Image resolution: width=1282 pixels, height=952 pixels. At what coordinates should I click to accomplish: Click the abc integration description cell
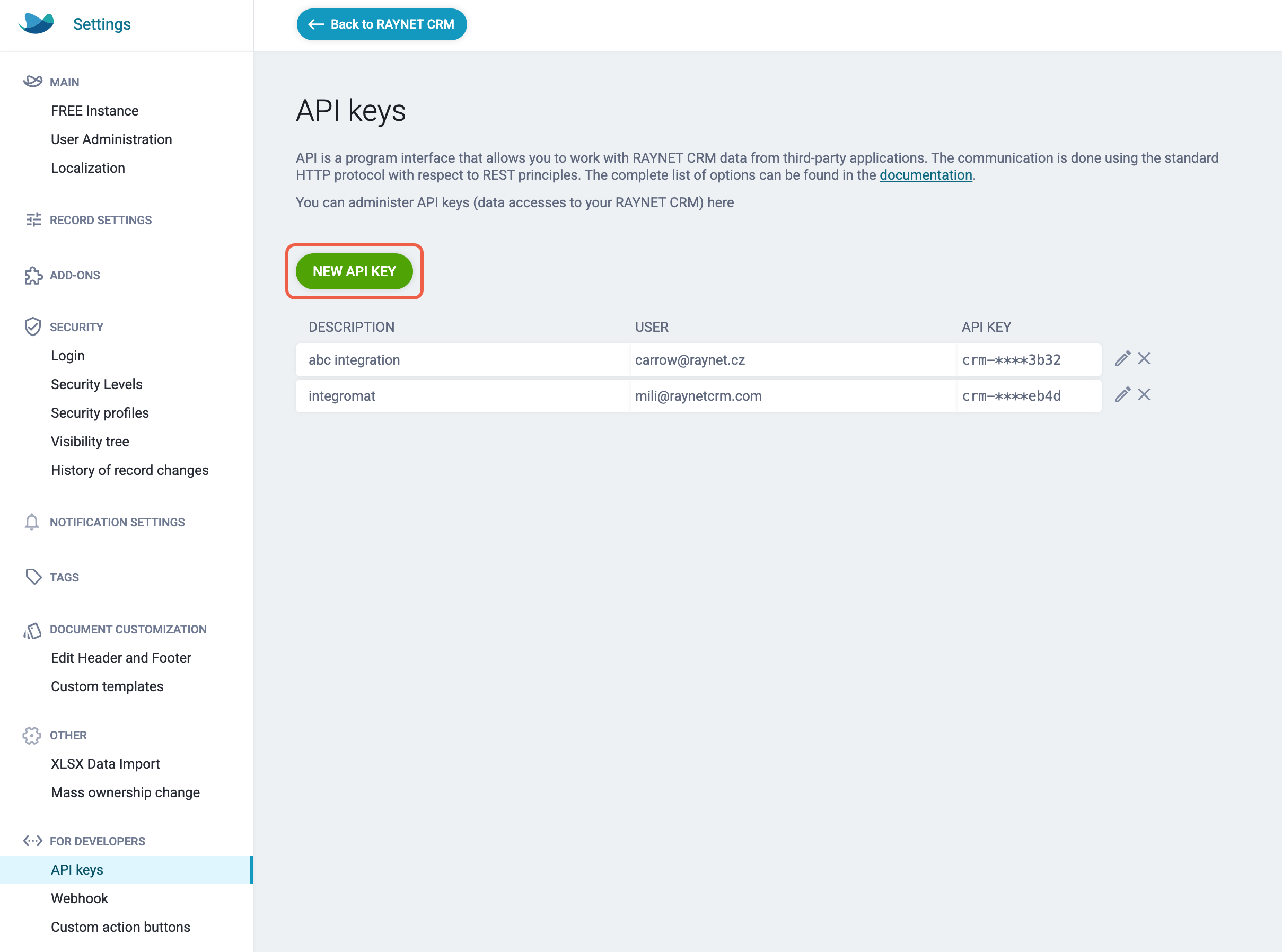click(x=462, y=360)
